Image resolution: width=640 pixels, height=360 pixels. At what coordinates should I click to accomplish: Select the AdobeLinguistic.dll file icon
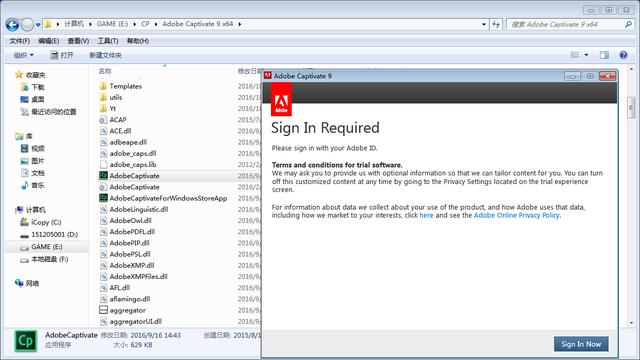[x=103, y=209]
